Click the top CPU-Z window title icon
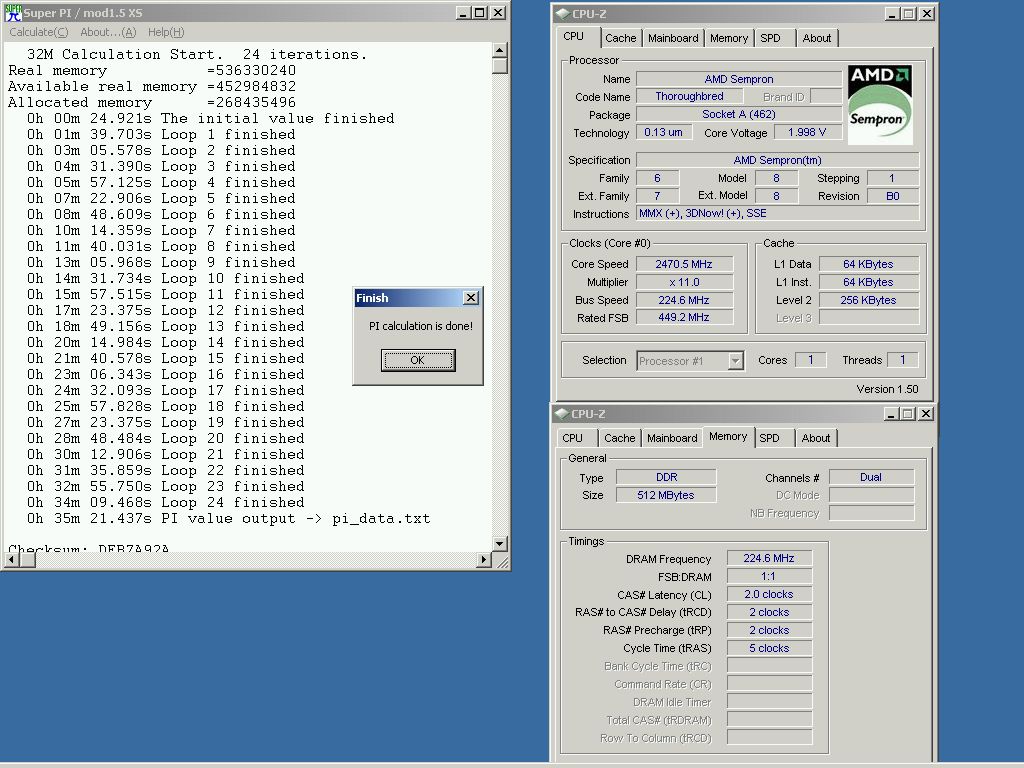1024x768 pixels. 562,14
